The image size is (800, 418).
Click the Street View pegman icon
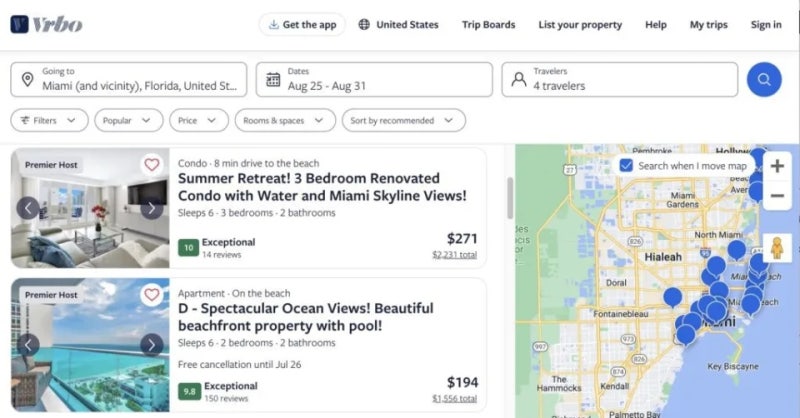click(777, 248)
